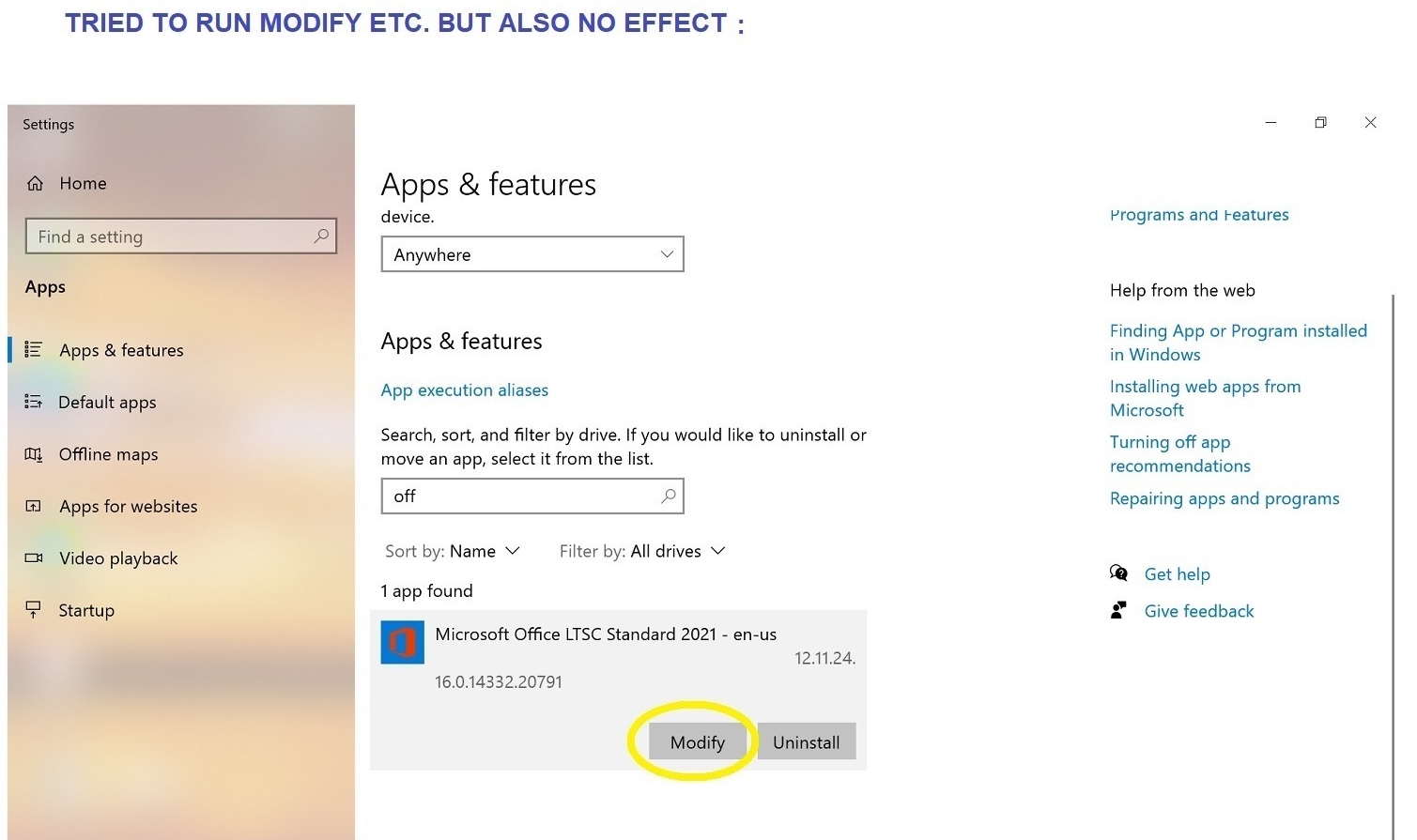Click the Microsoft Office app icon
1417x840 pixels.
click(402, 642)
